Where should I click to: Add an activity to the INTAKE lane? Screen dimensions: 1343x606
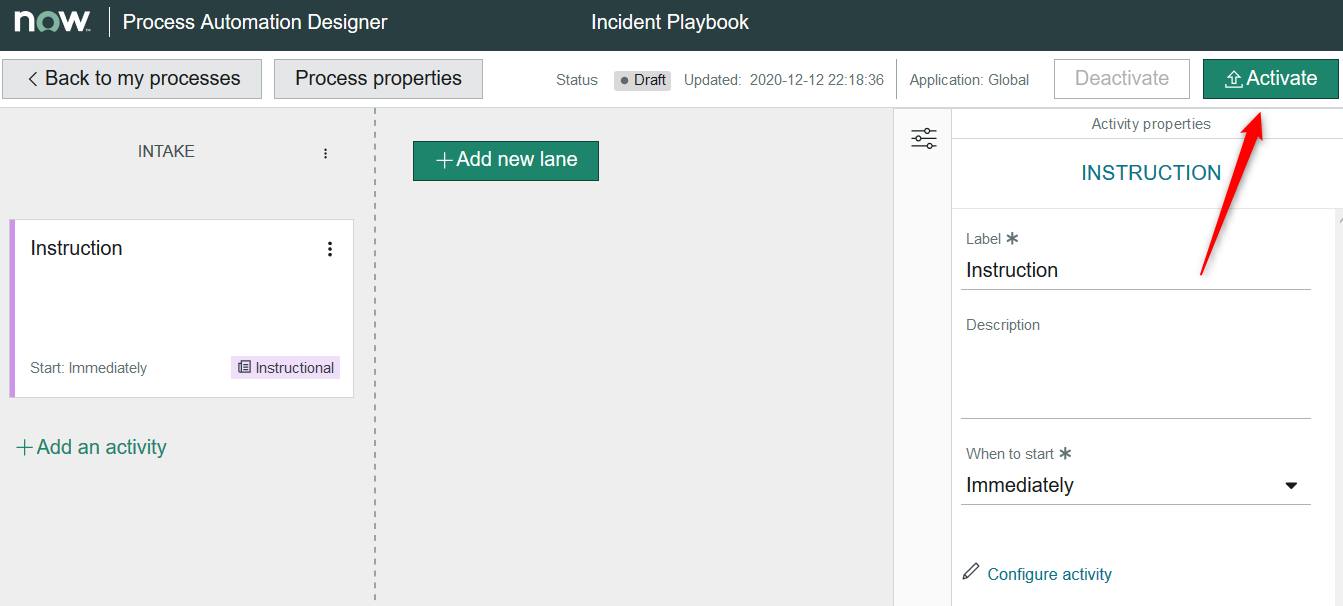pyautogui.click(x=91, y=446)
